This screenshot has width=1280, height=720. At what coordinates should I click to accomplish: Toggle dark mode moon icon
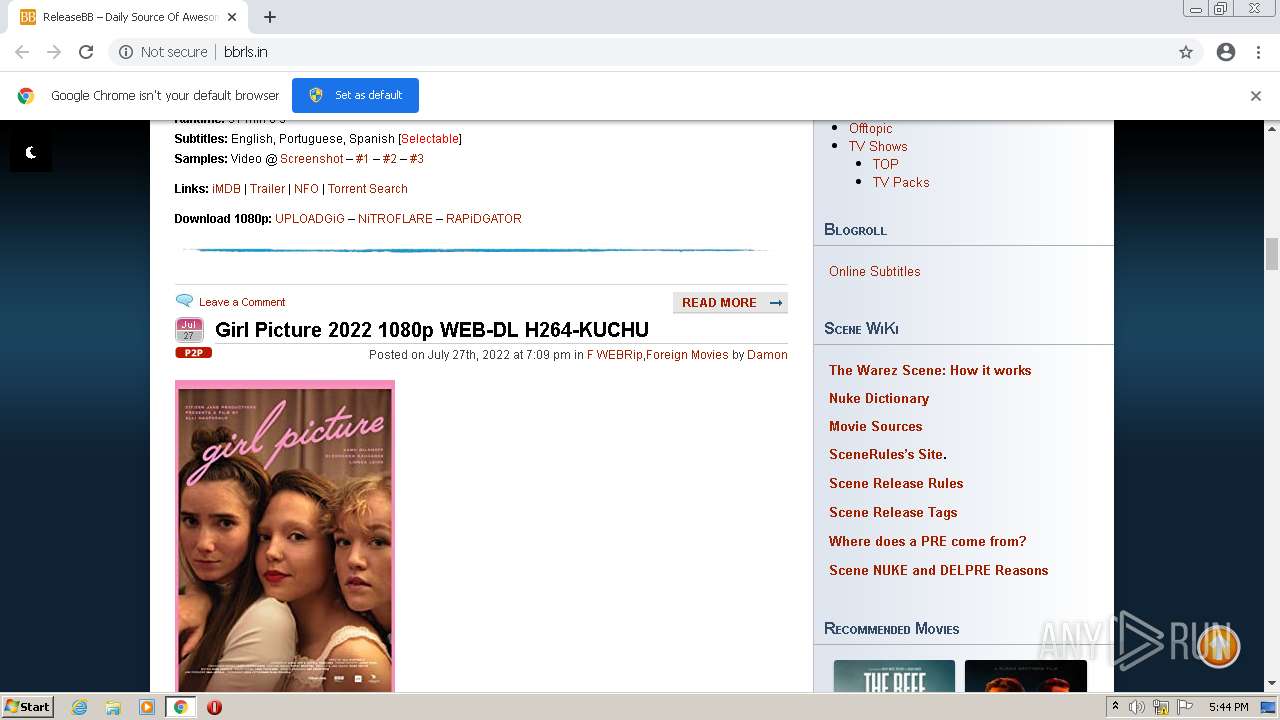tap(31, 152)
